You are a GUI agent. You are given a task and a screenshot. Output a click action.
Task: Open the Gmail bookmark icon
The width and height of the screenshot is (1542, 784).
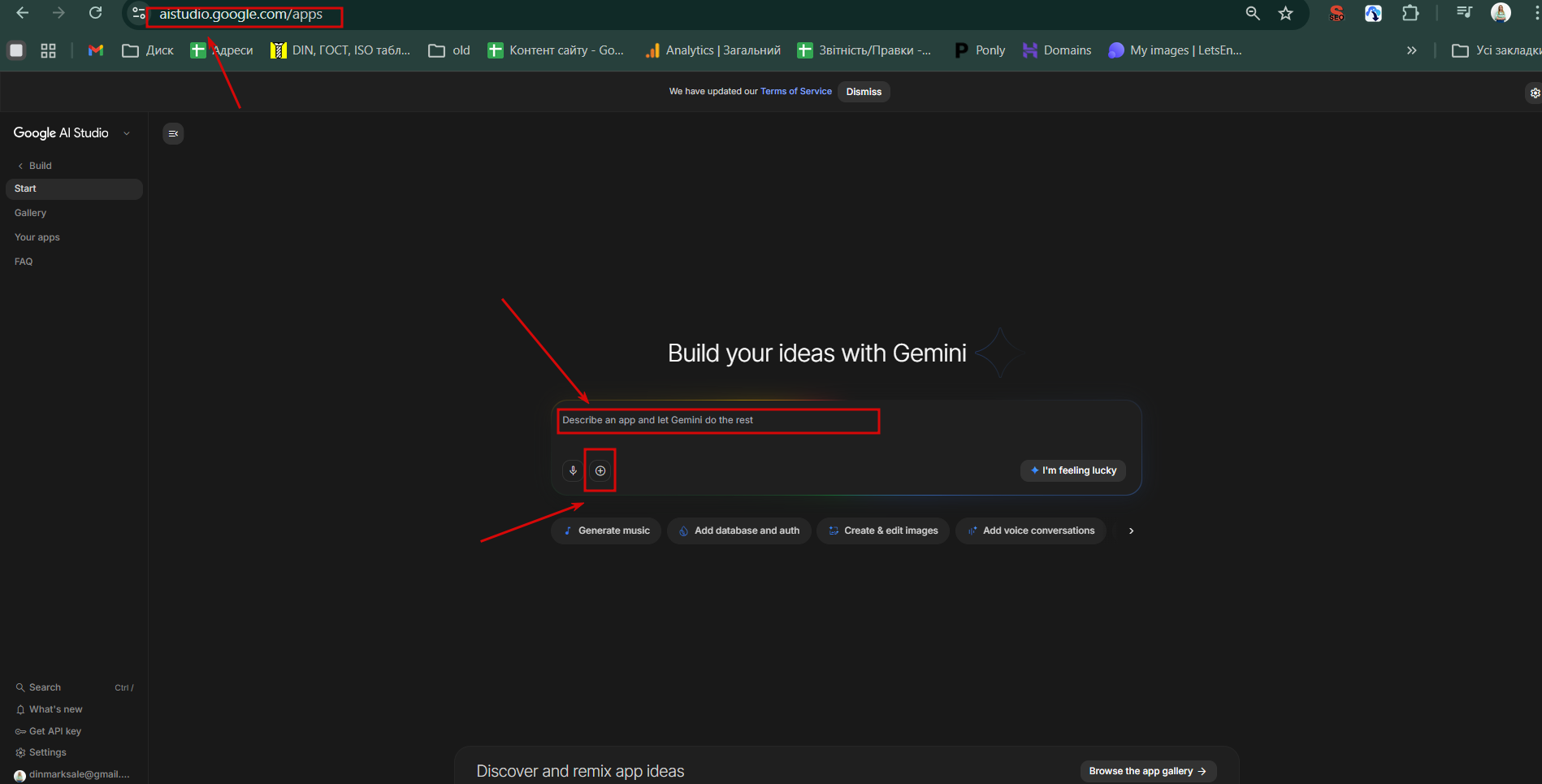click(96, 50)
